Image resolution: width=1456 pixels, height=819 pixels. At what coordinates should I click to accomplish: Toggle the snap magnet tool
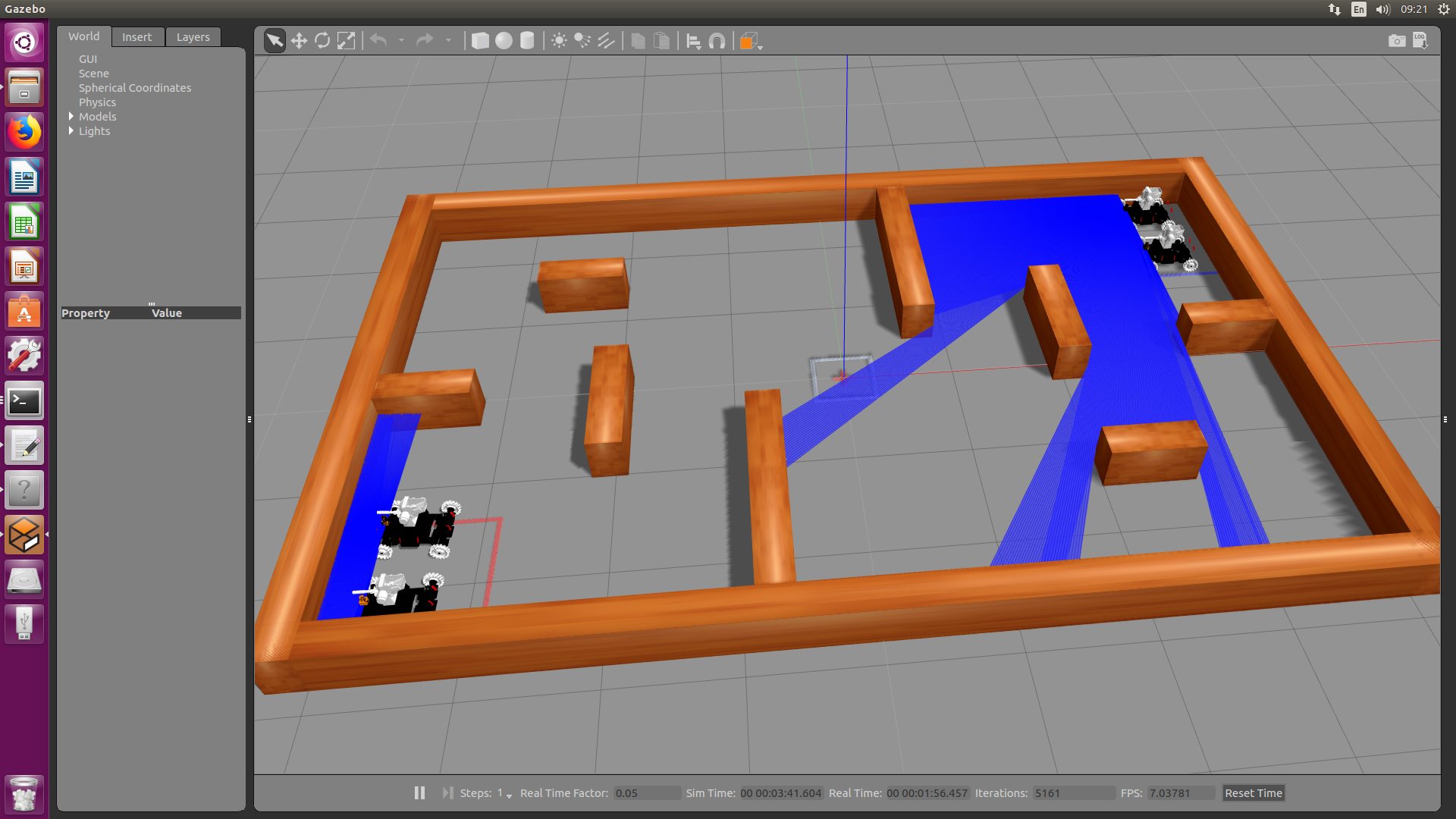click(717, 41)
